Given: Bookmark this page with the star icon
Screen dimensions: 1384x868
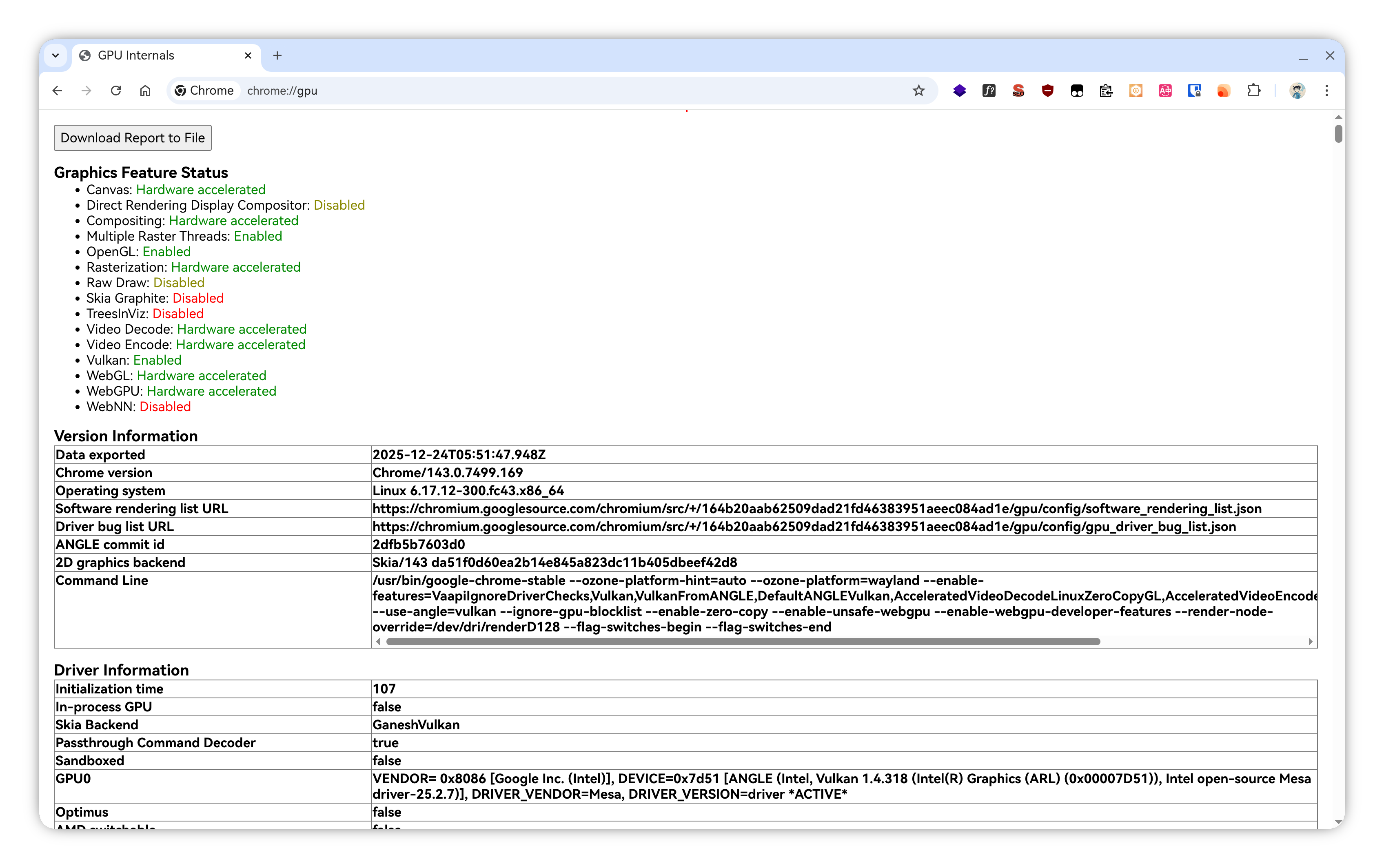Looking at the screenshot, I should 918,91.
